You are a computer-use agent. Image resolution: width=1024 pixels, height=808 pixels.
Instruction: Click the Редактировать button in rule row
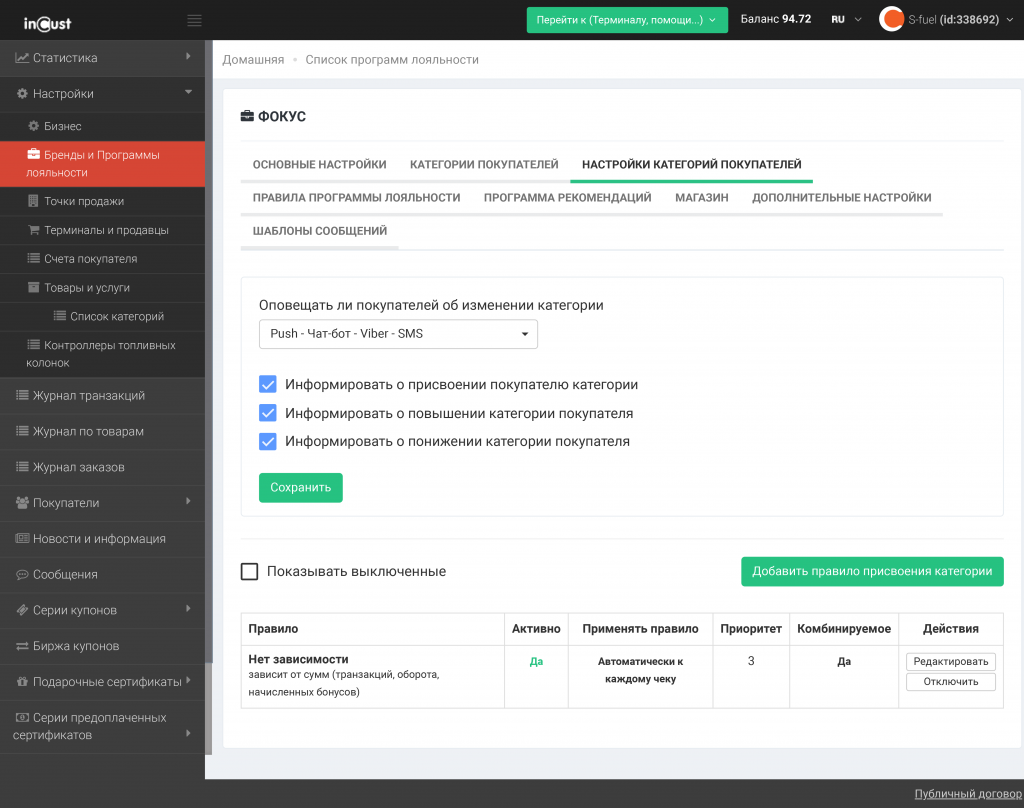[950, 662]
